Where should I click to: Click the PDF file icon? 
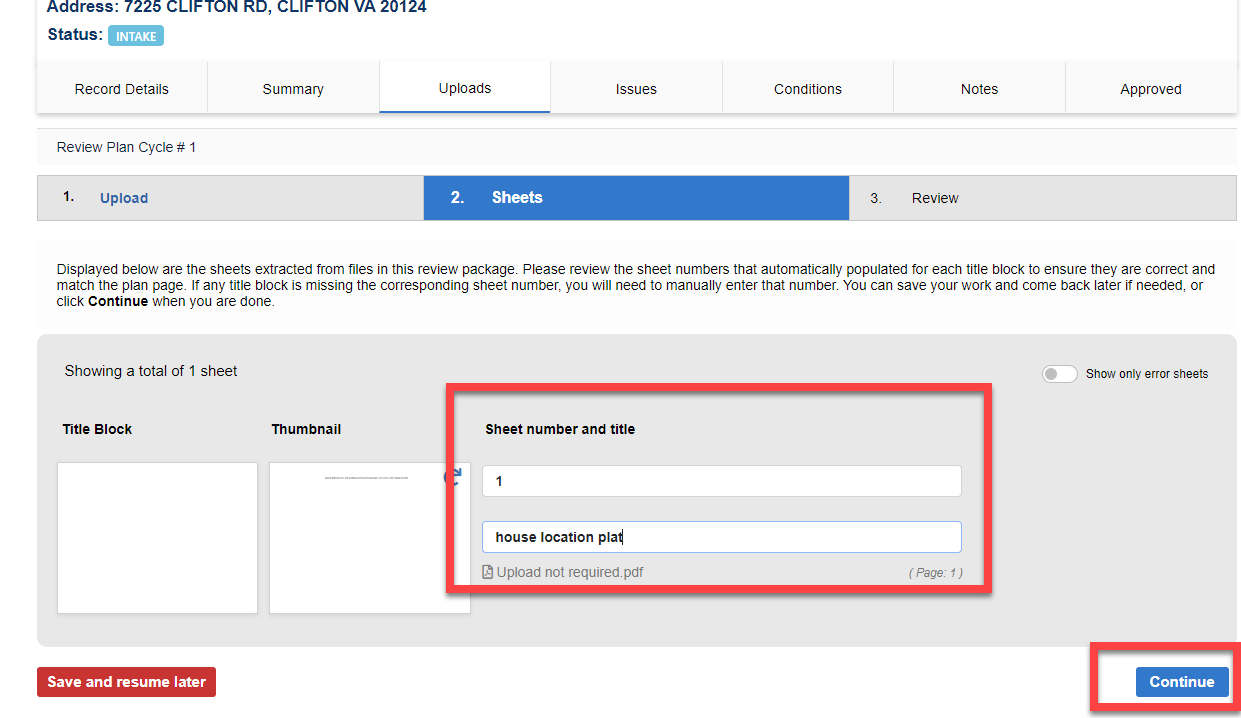coord(488,573)
